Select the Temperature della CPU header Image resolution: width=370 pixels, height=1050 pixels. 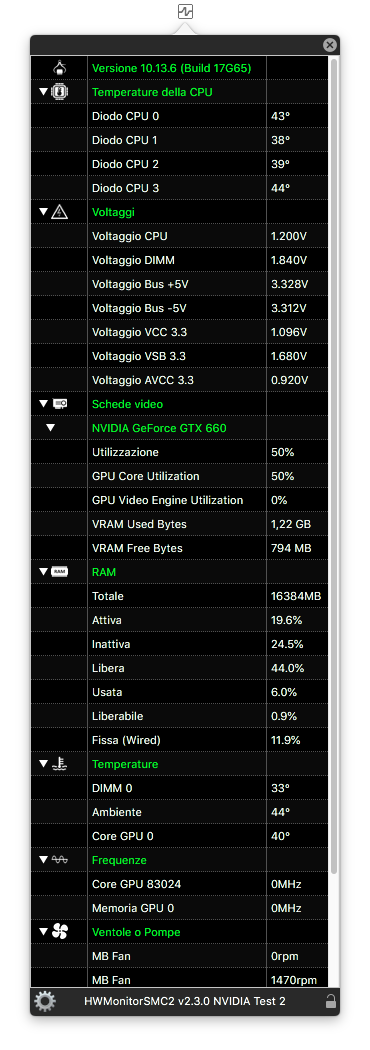180,92
